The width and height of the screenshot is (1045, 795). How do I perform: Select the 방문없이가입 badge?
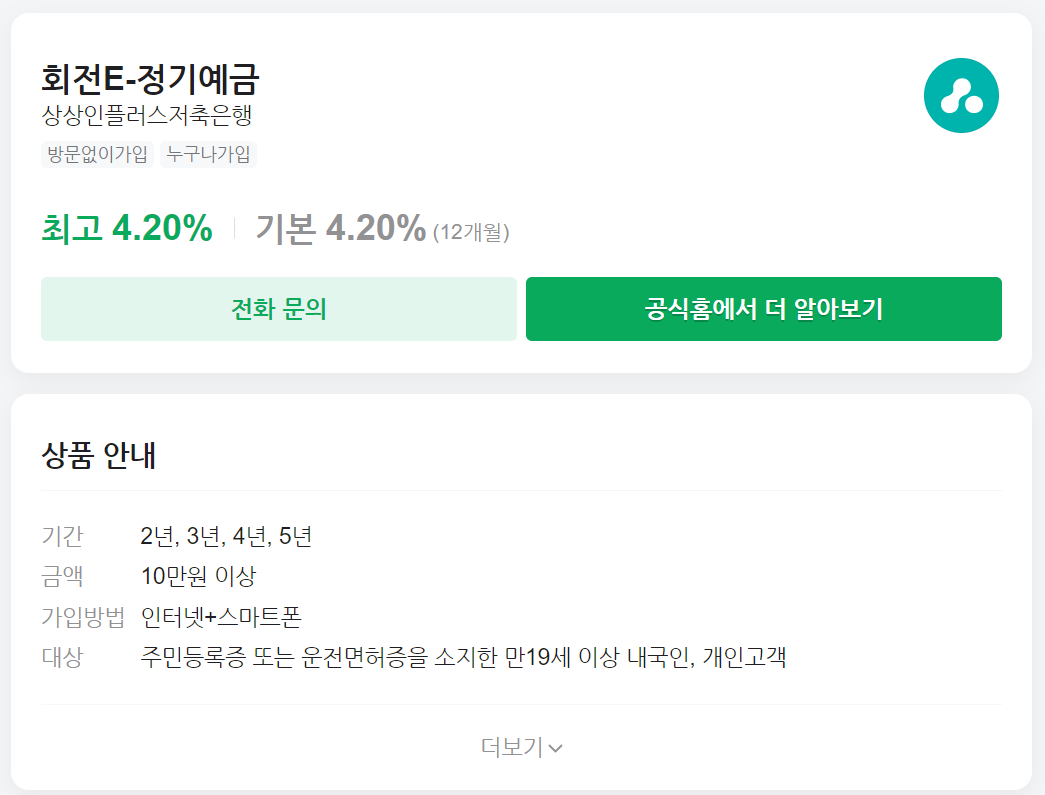pyautogui.click(x=96, y=154)
